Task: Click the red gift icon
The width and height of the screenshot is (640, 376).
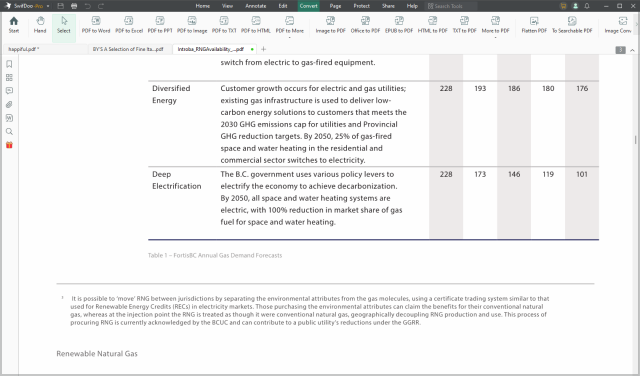Action: [9, 145]
